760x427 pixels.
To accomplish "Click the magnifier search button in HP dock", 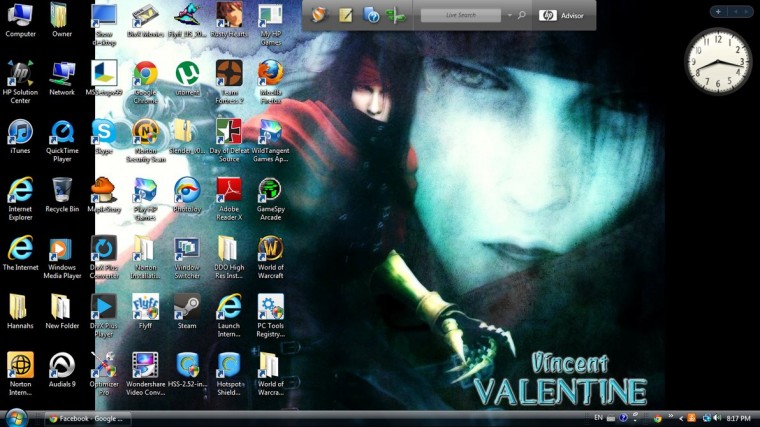I will [x=522, y=16].
